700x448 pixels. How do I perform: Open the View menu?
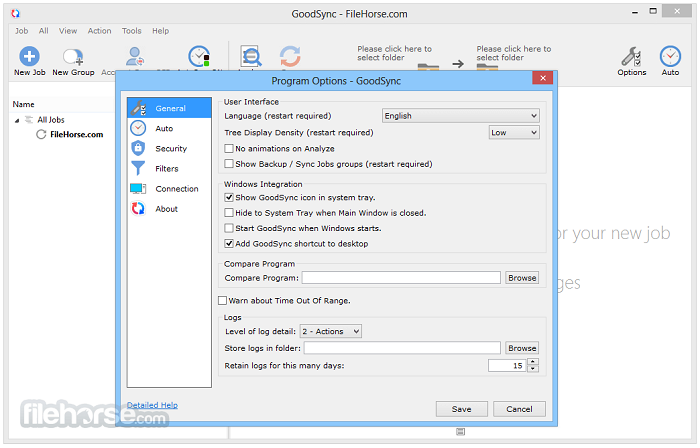pos(68,31)
